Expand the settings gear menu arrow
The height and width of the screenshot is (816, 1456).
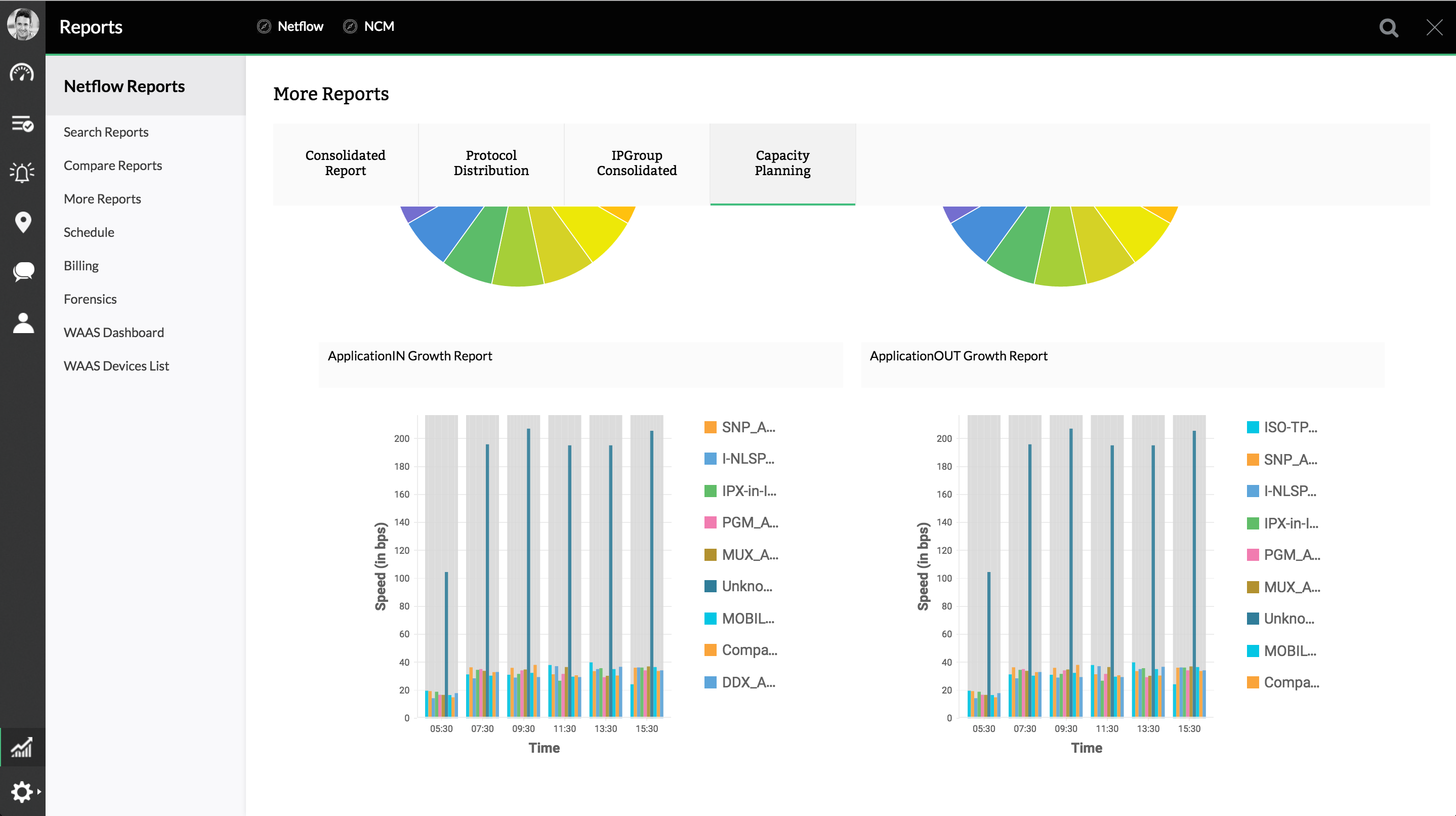coord(38,791)
